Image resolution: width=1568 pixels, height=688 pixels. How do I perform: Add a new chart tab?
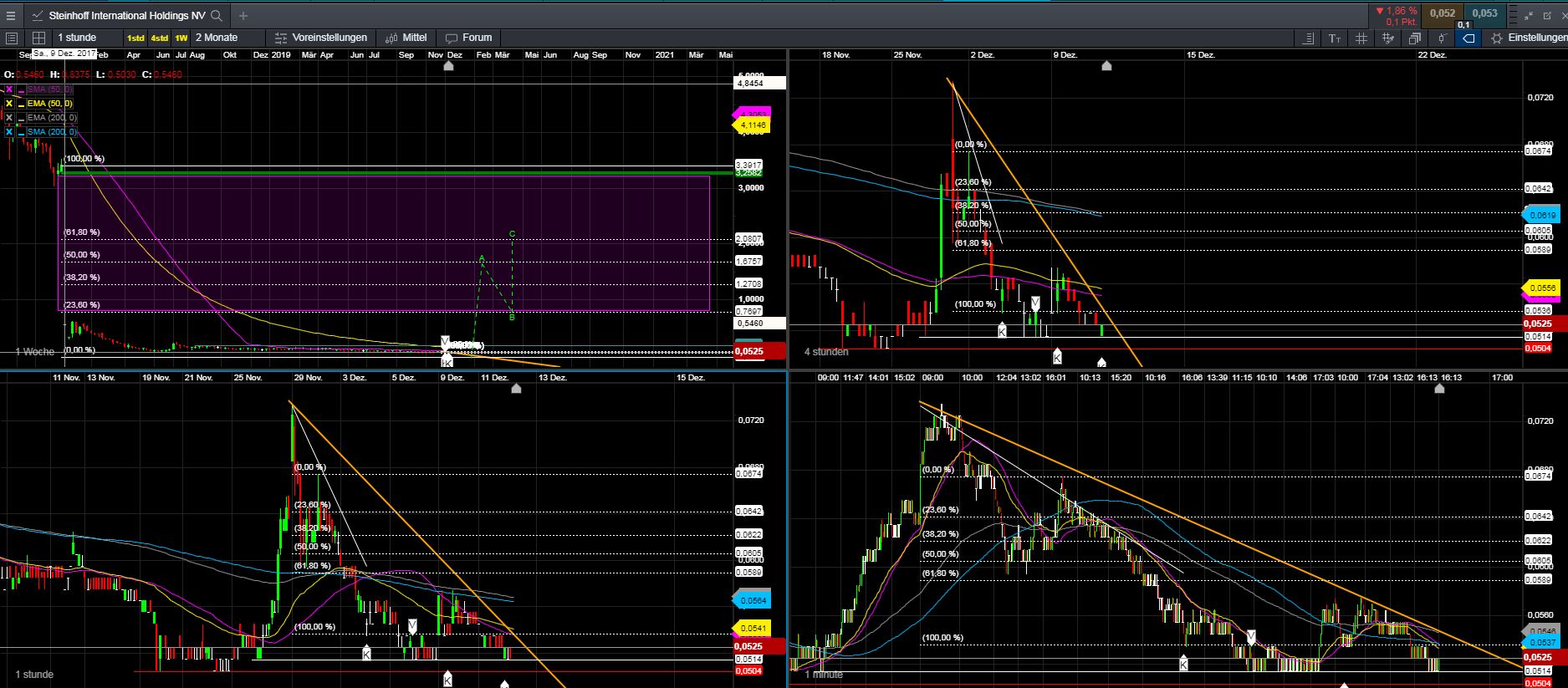pos(243,15)
